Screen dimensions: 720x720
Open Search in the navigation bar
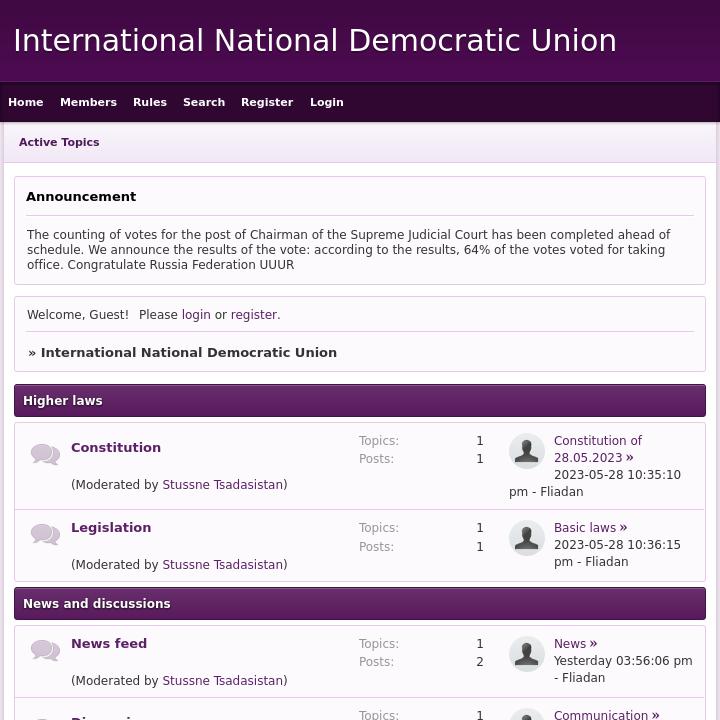point(204,102)
